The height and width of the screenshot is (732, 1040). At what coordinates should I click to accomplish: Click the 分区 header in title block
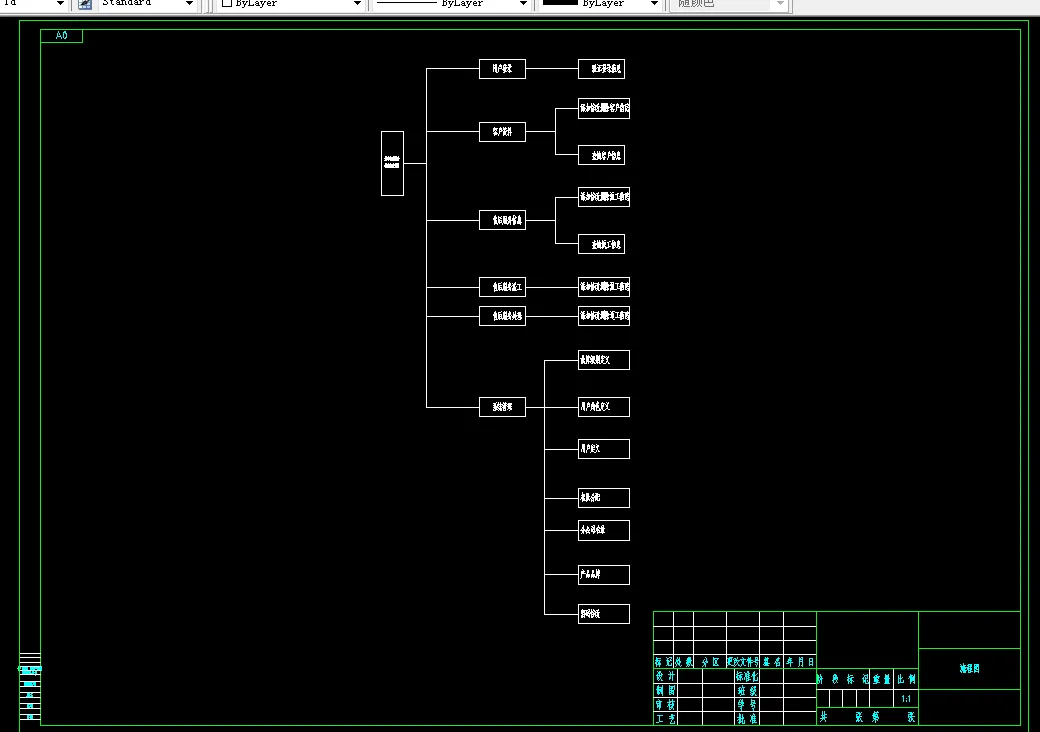pos(710,662)
